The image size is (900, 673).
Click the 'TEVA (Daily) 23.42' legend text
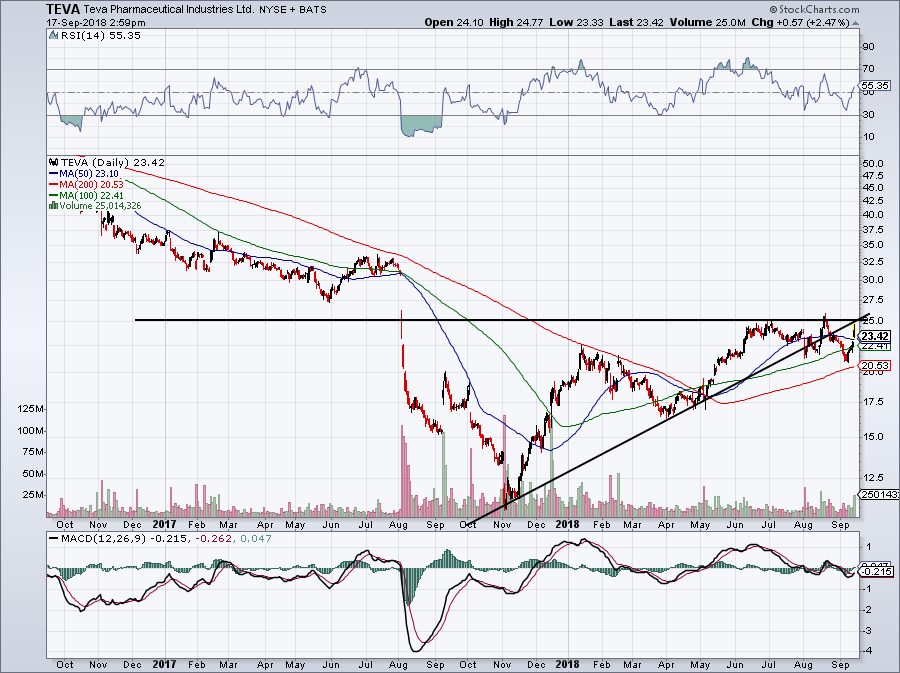coord(113,162)
